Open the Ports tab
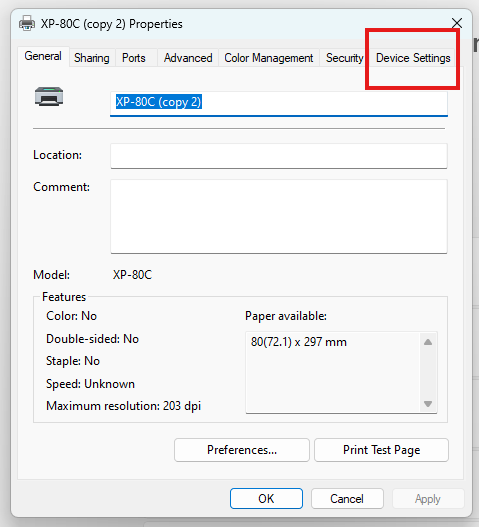 (134, 58)
